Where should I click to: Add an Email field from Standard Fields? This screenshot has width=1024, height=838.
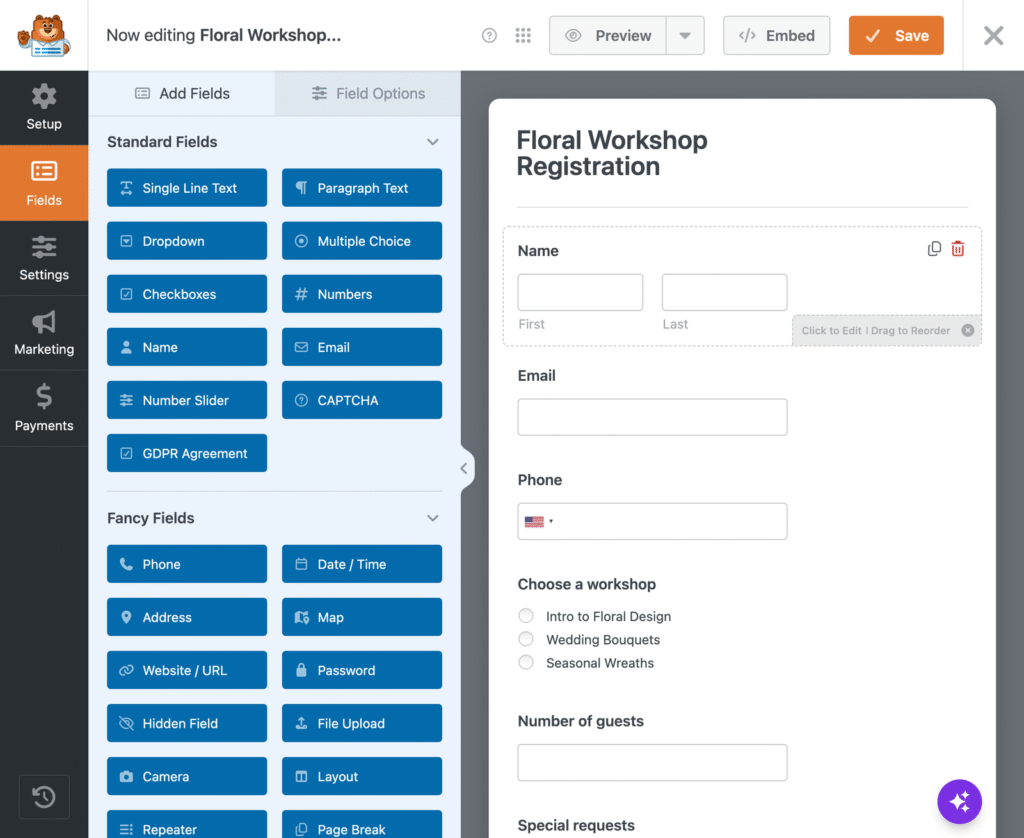362,347
